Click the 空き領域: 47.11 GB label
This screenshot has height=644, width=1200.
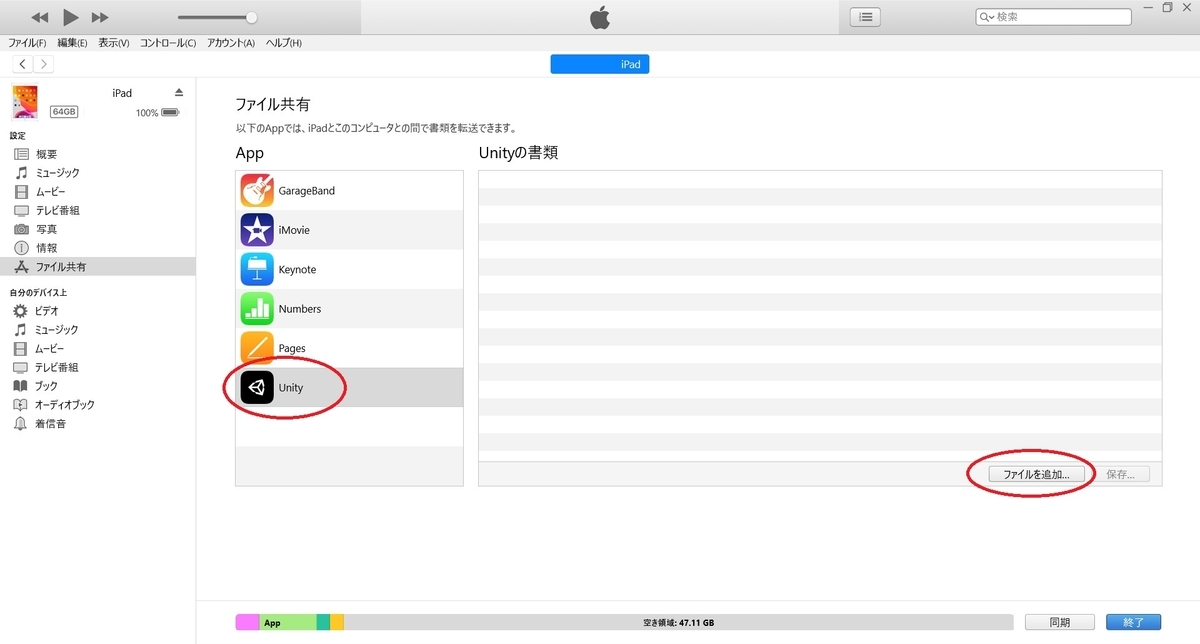[678, 623]
